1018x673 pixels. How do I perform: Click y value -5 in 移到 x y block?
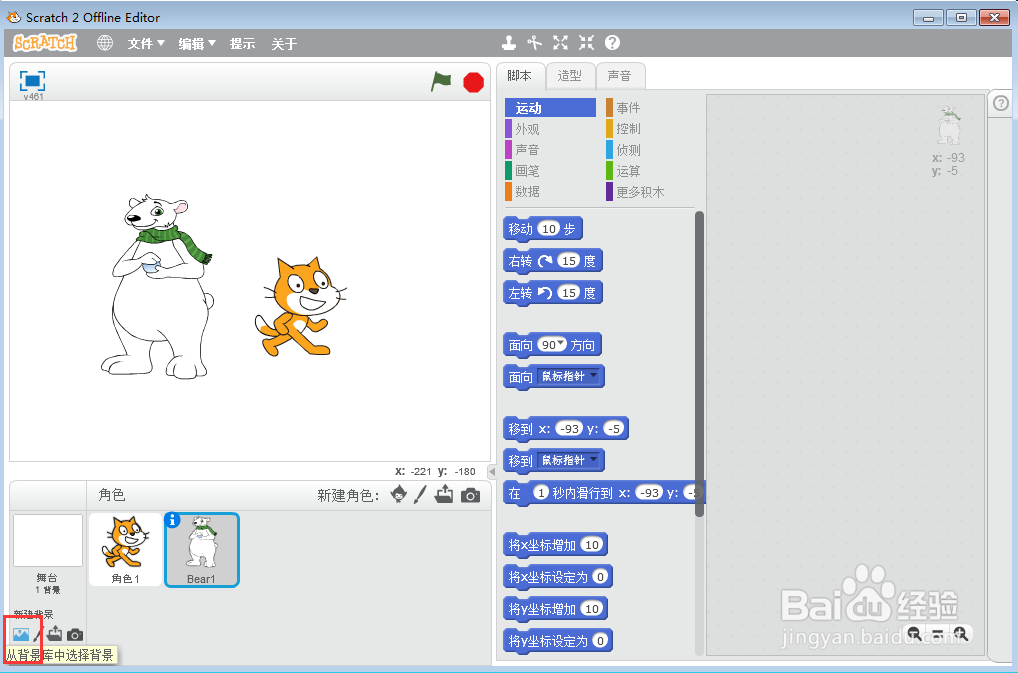point(614,428)
